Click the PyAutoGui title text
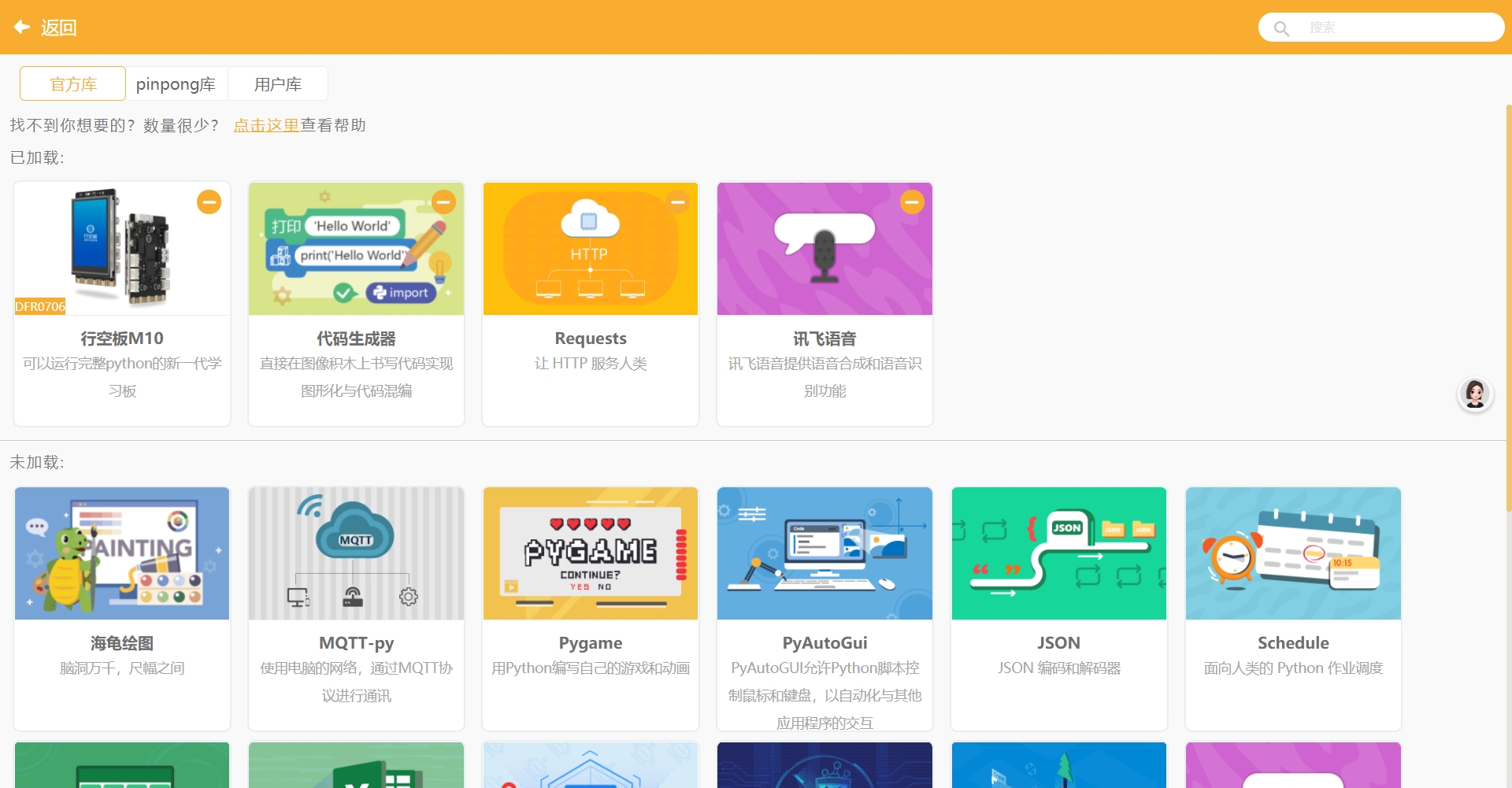Screen dimensions: 1512x788 (825, 643)
